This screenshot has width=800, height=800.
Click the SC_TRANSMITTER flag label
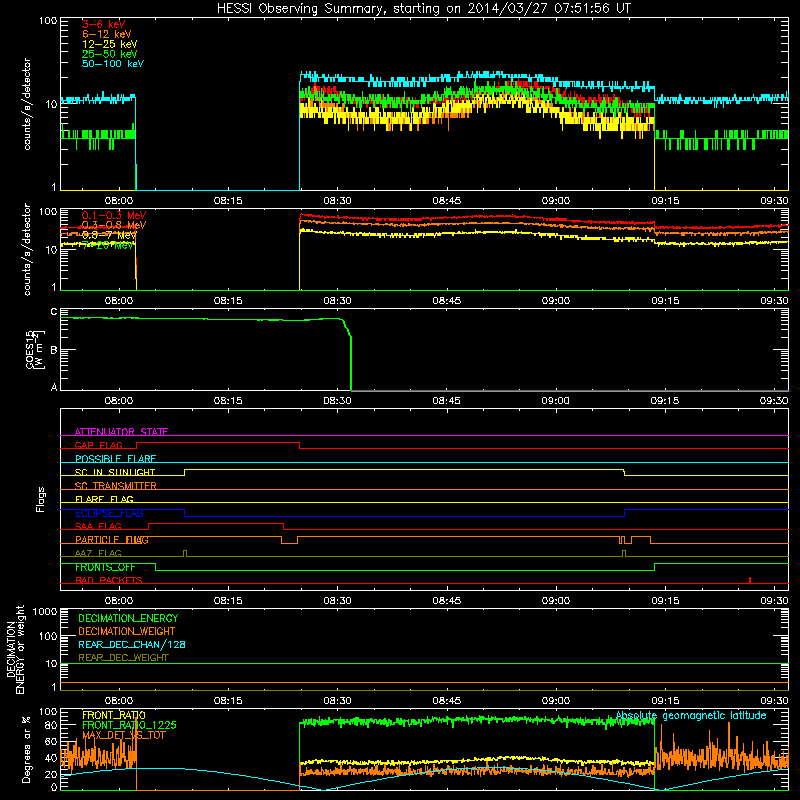click(115, 485)
